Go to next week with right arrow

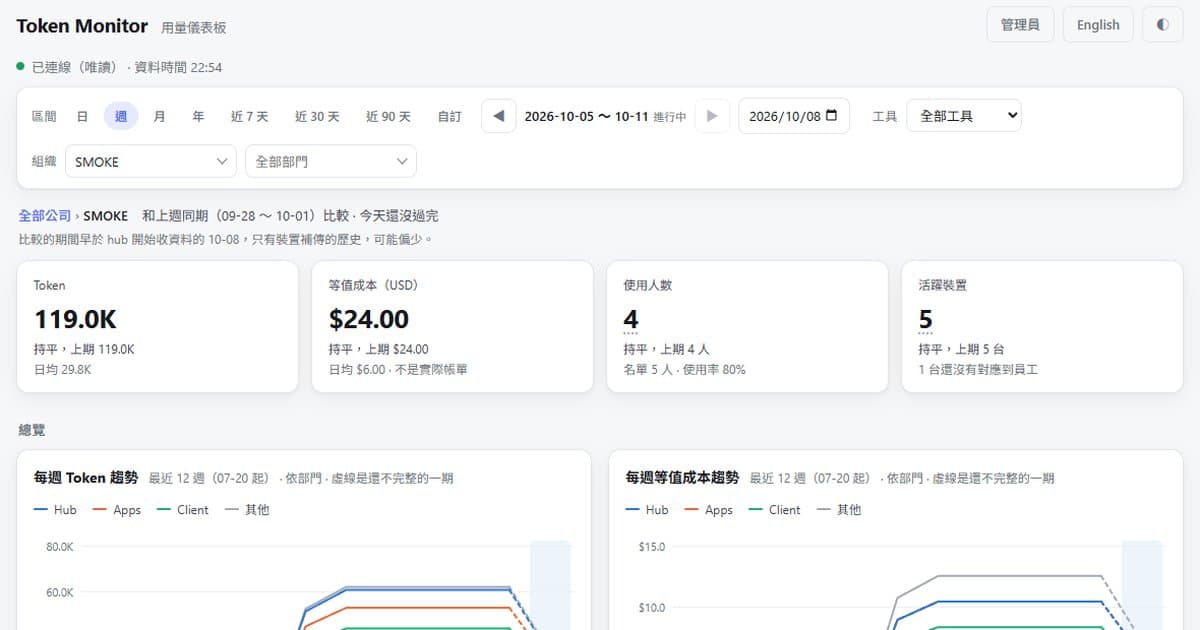tap(712, 116)
